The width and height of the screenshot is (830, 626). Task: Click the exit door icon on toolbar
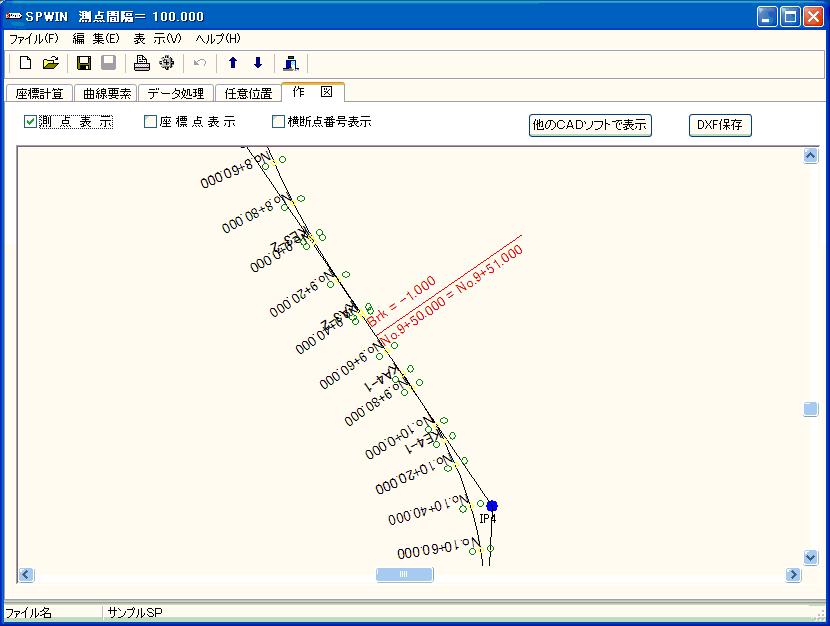(289, 62)
